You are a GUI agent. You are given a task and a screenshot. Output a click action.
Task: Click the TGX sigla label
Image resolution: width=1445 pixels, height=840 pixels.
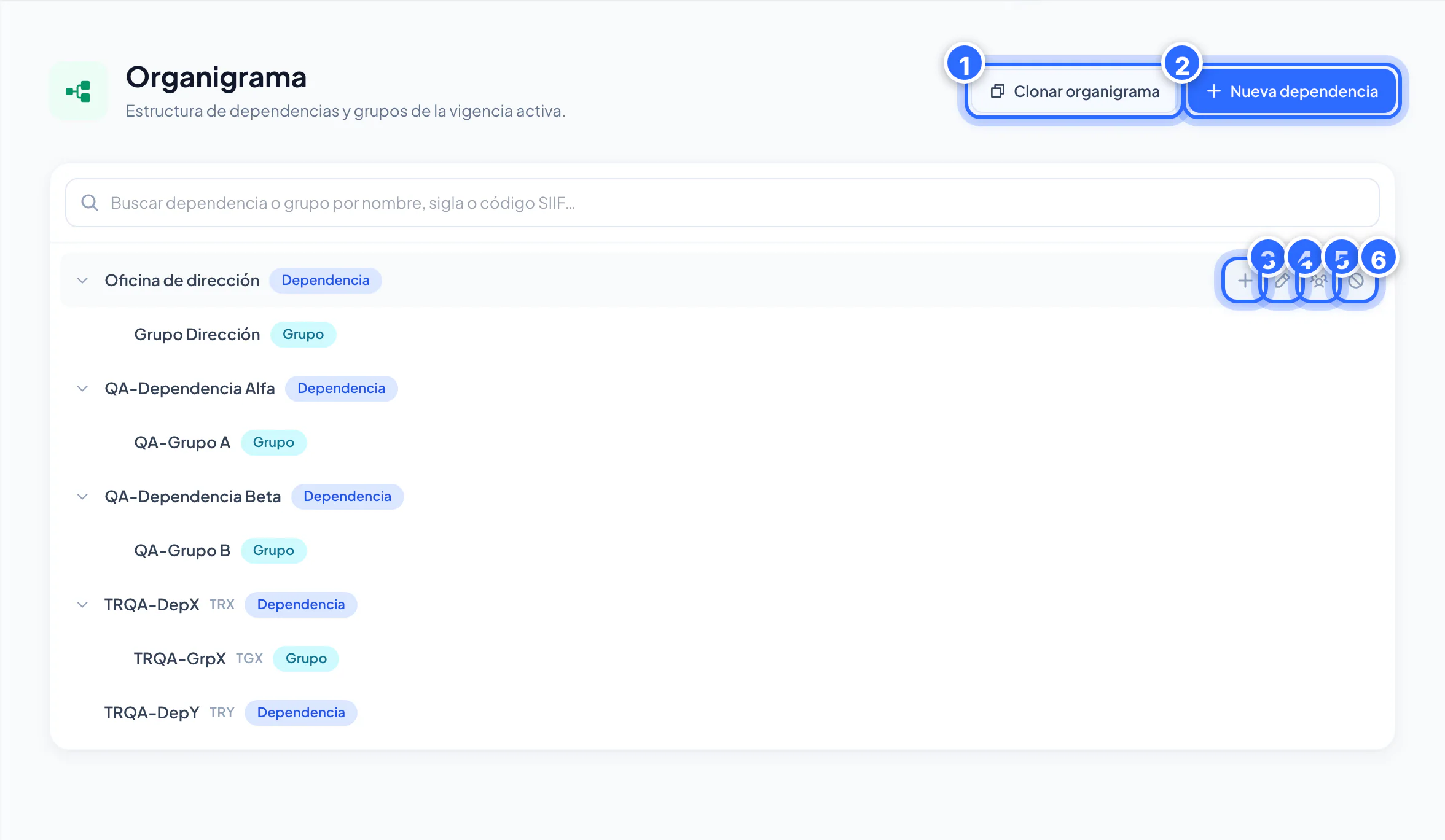pyautogui.click(x=249, y=659)
